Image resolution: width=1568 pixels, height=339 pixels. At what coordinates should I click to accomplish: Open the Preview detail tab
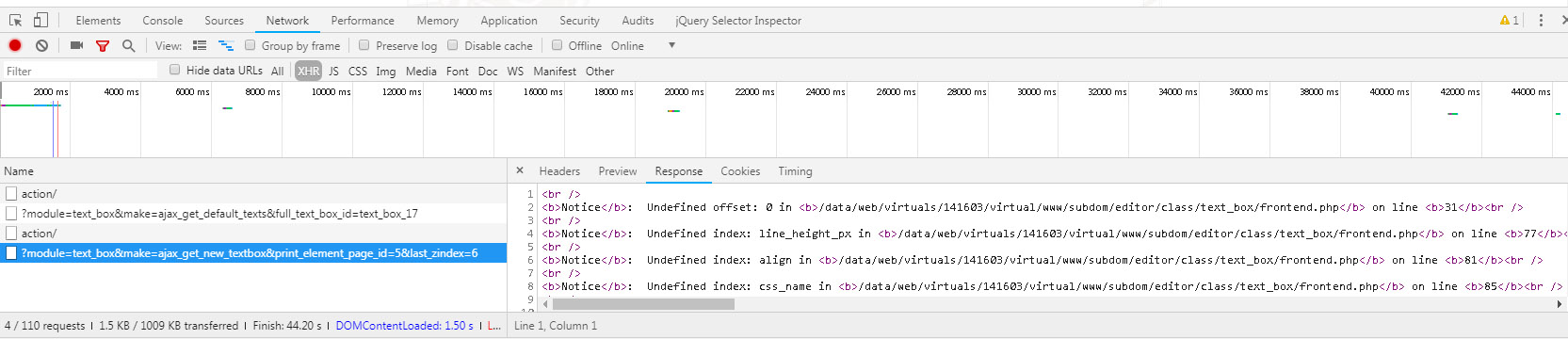(x=618, y=170)
